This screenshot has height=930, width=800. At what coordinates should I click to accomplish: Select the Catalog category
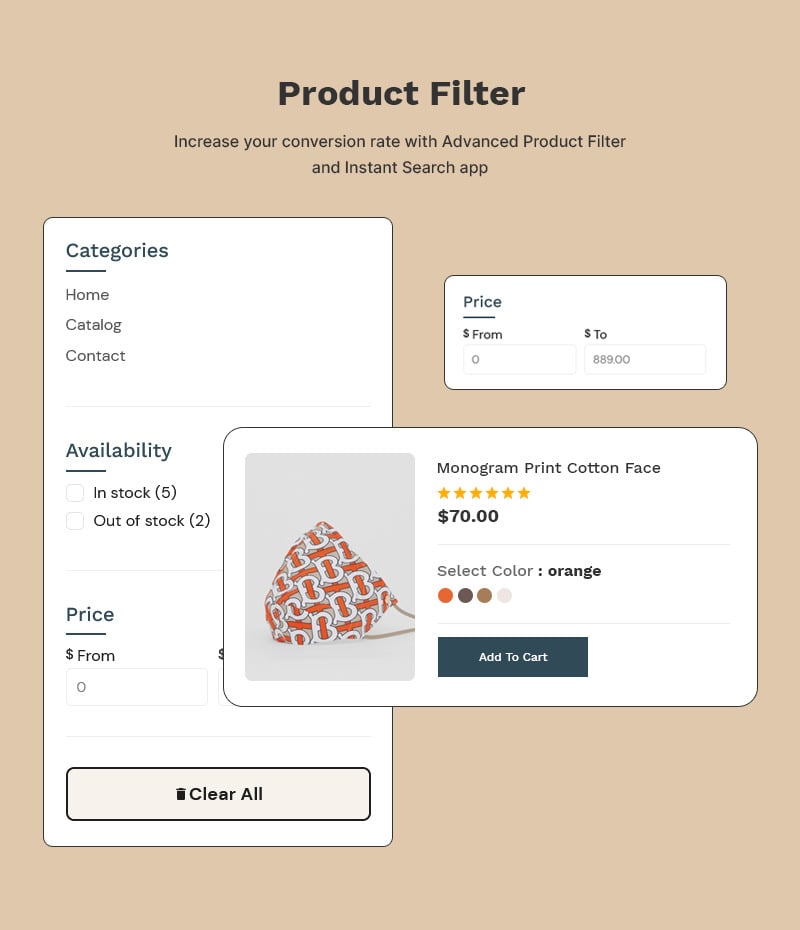(93, 325)
